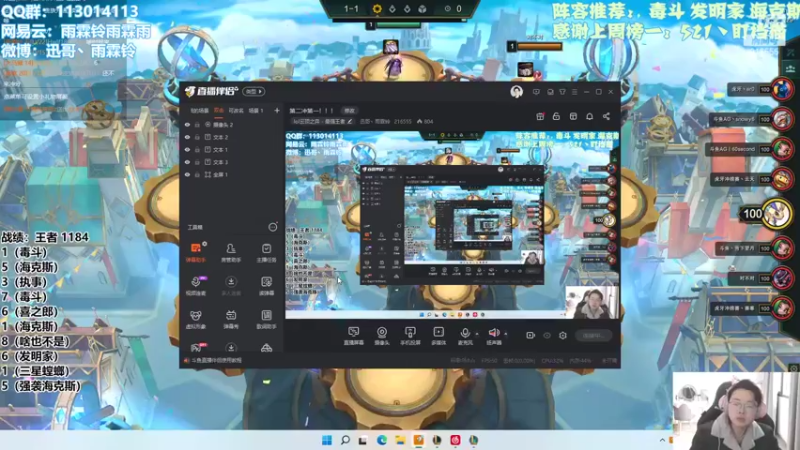
Task: Click the share icon in stream header
Action: click(606, 116)
